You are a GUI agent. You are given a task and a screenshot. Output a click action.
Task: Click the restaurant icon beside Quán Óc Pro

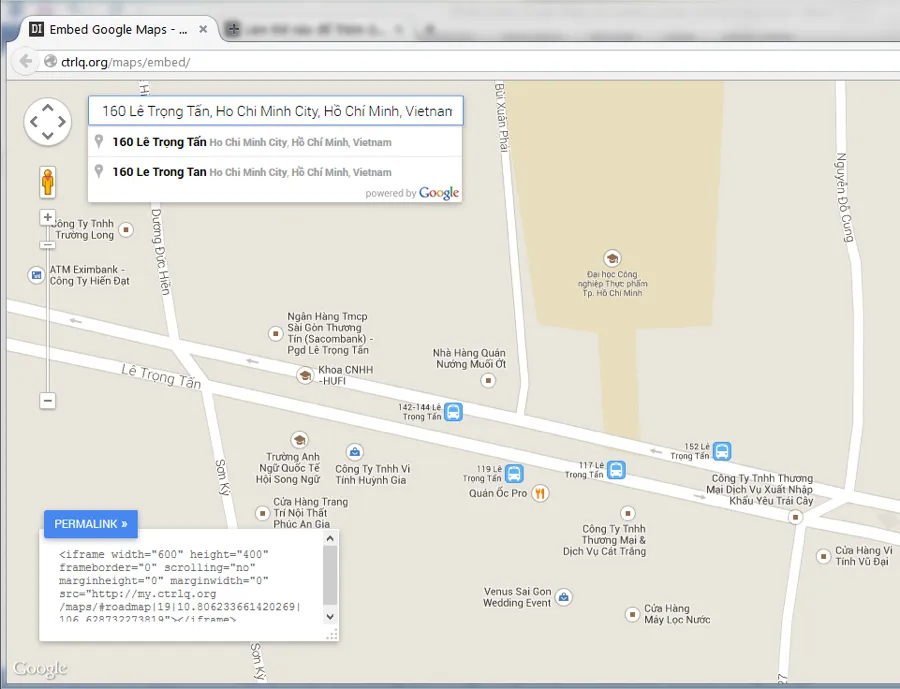(540, 493)
